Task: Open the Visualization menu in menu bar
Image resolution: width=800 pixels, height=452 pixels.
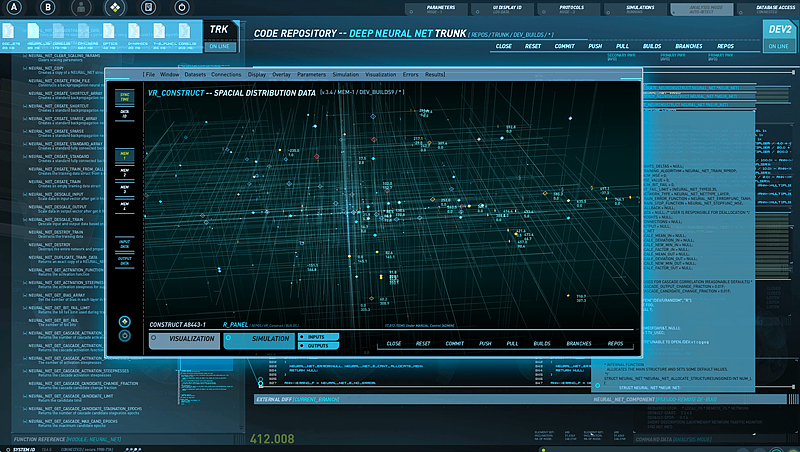Action: [x=380, y=75]
